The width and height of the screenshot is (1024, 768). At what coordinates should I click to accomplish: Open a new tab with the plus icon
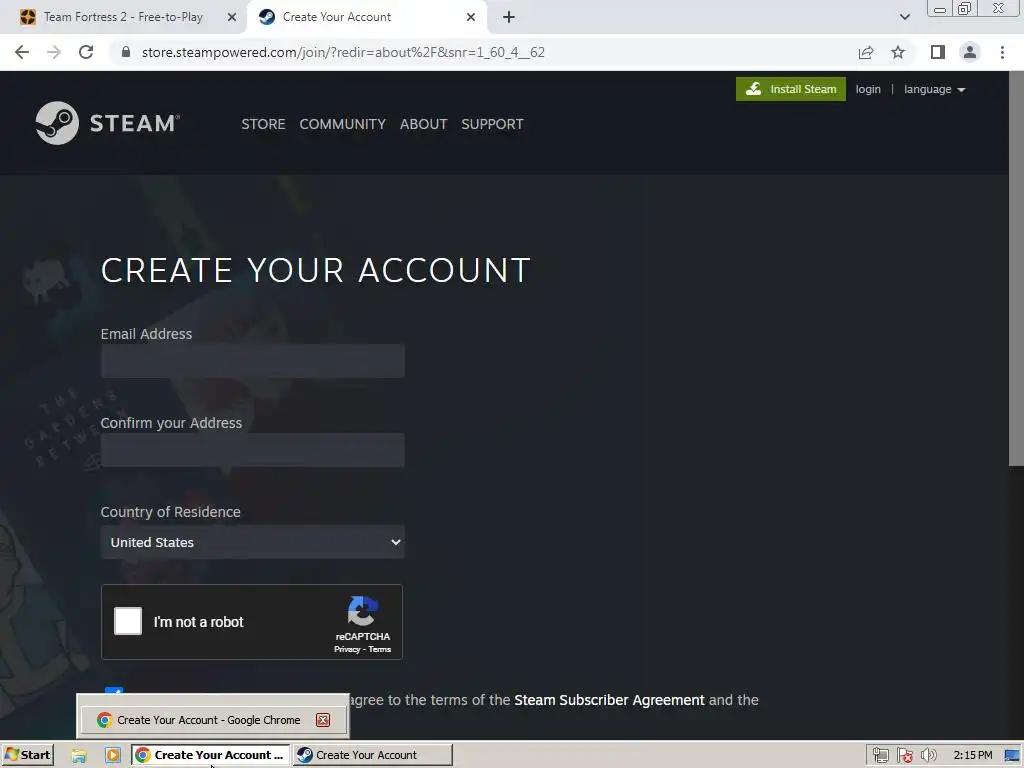(x=509, y=18)
